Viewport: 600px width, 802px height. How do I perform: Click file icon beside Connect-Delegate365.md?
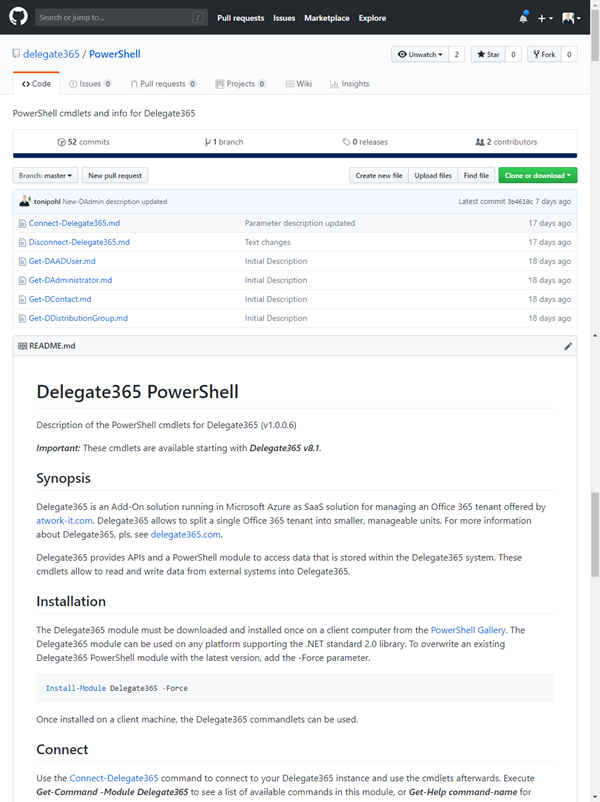pos(22,224)
